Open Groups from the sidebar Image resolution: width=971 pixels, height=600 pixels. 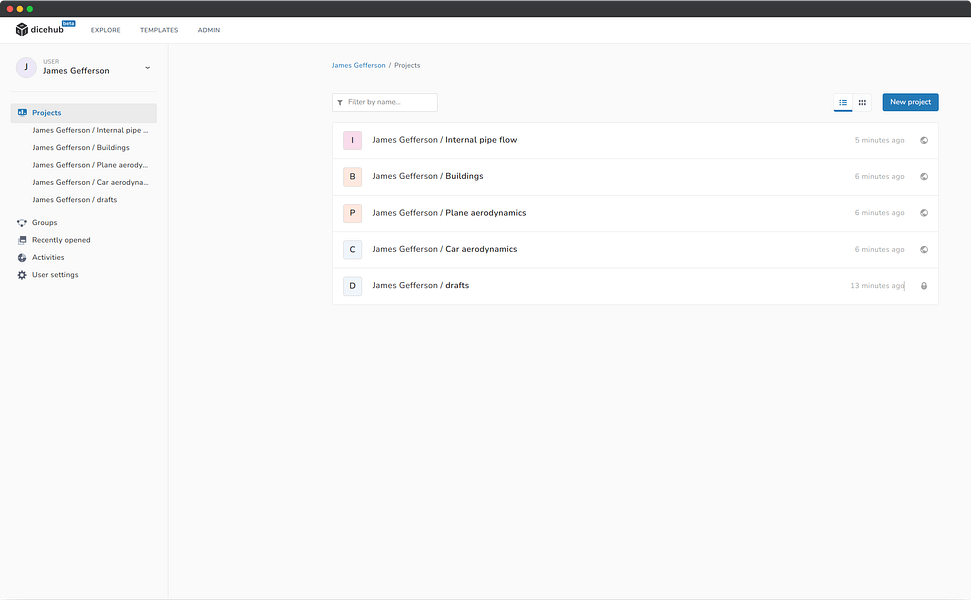[45, 222]
